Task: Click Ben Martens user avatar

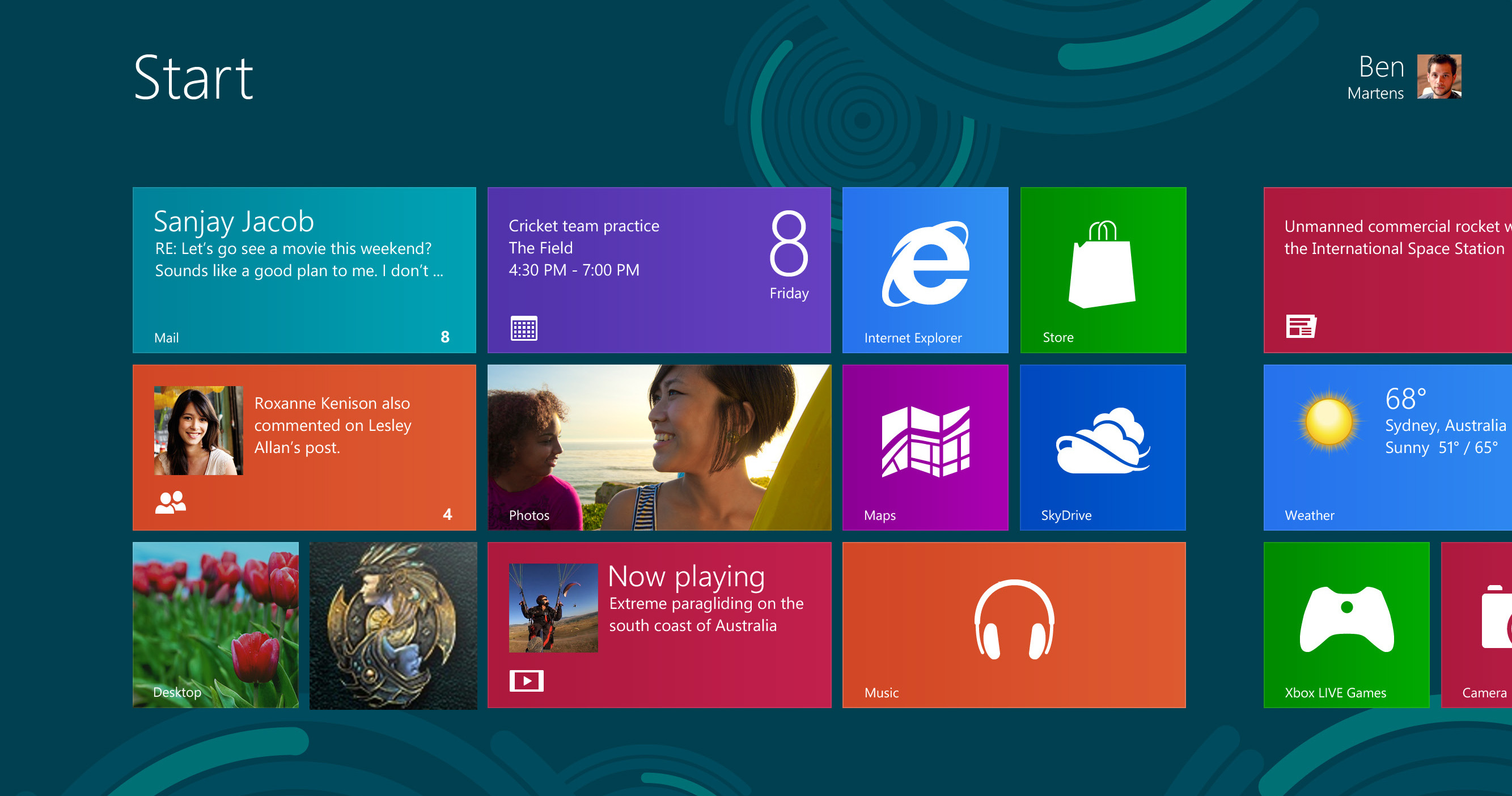Action: pos(1439,77)
